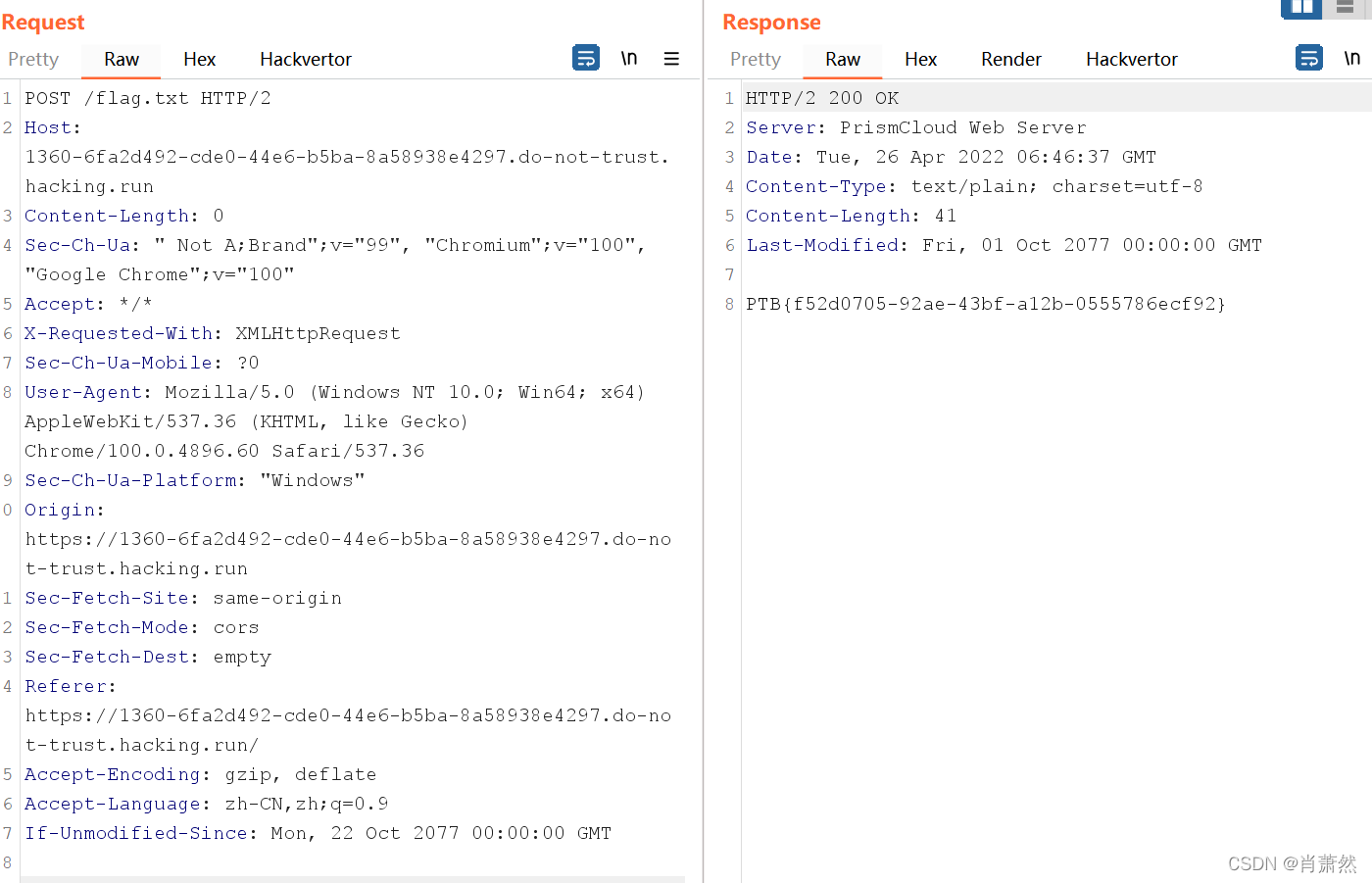Open the Render tab in Response panel
The height and width of the screenshot is (883, 1372).
click(x=1011, y=59)
